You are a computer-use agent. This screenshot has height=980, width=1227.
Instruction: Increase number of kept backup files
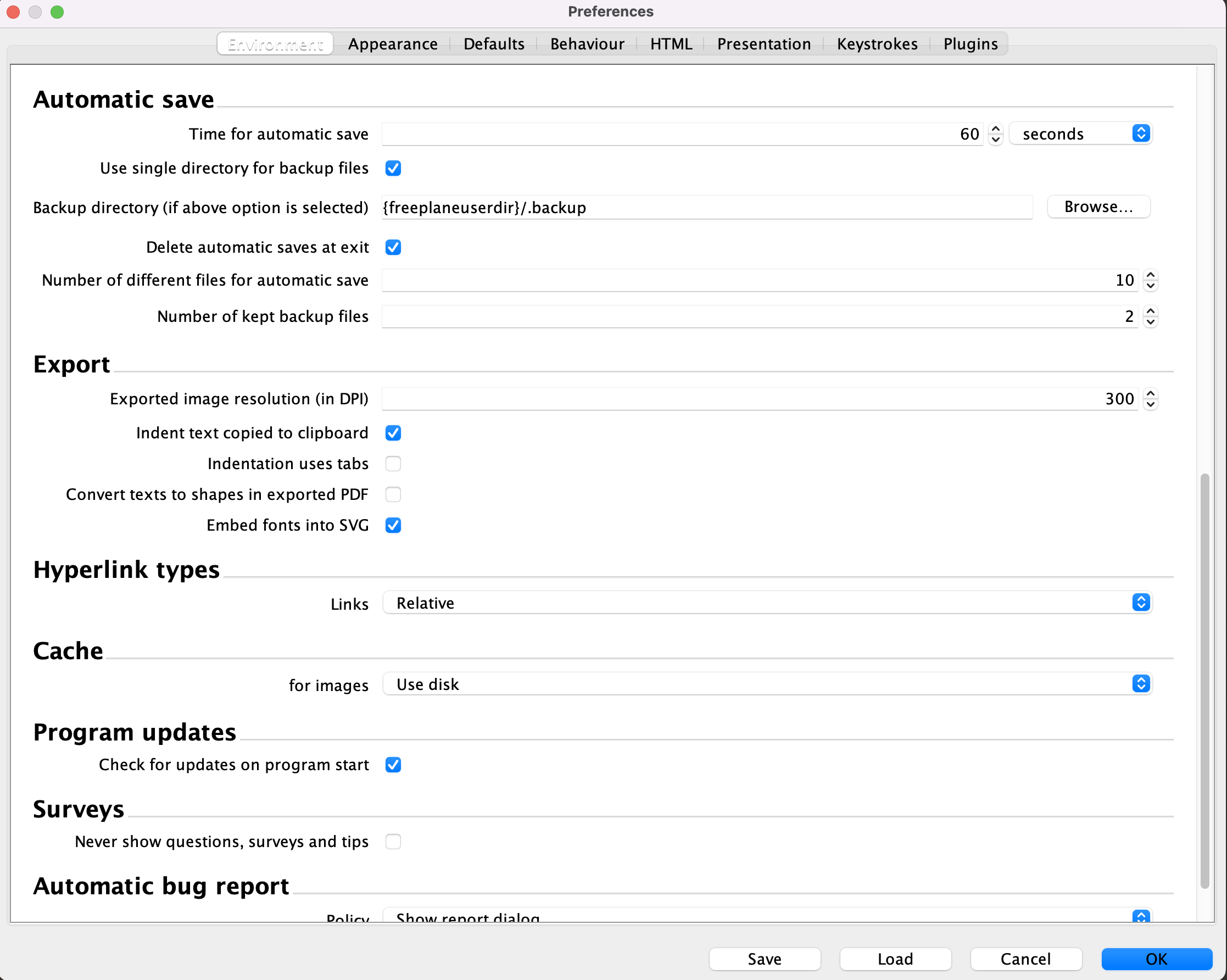point(1151,311)
